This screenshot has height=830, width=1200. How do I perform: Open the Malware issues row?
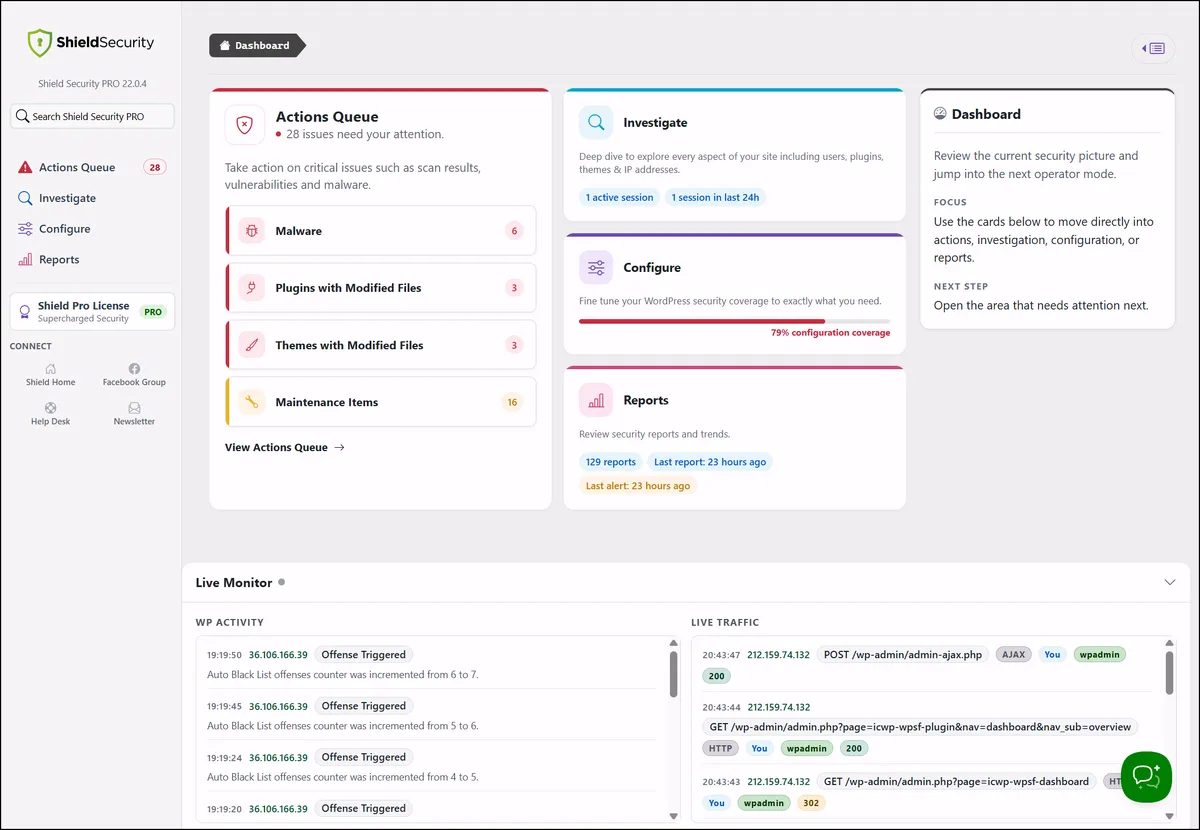381,231
